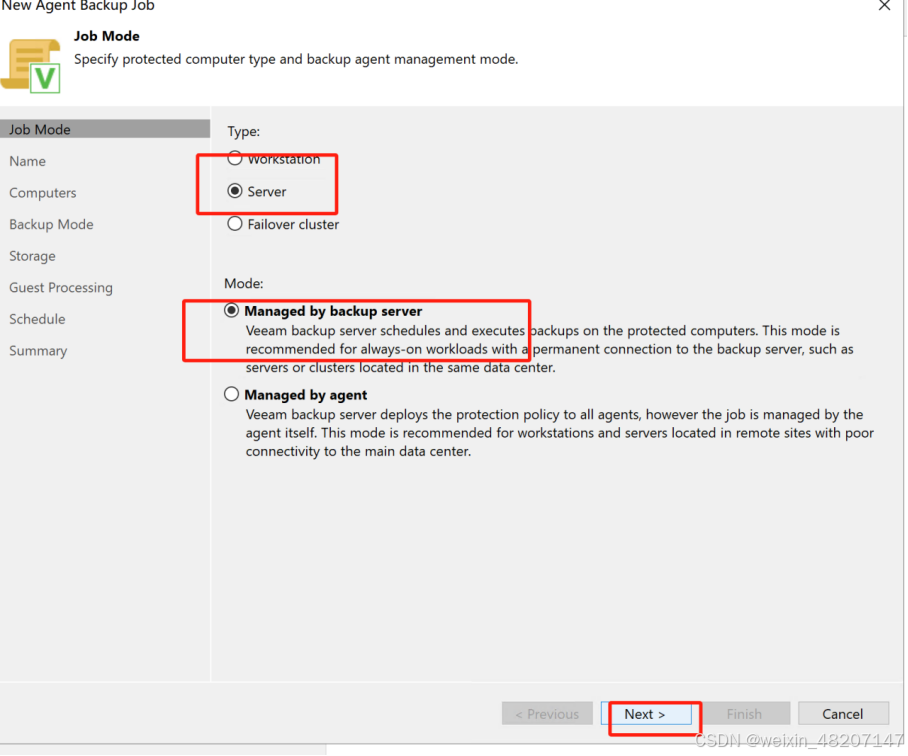This screenshot has height=756, width=908.
Task: Click the New Agent Backup Job title
Action: pyautogui.click(x=78, y=6)
